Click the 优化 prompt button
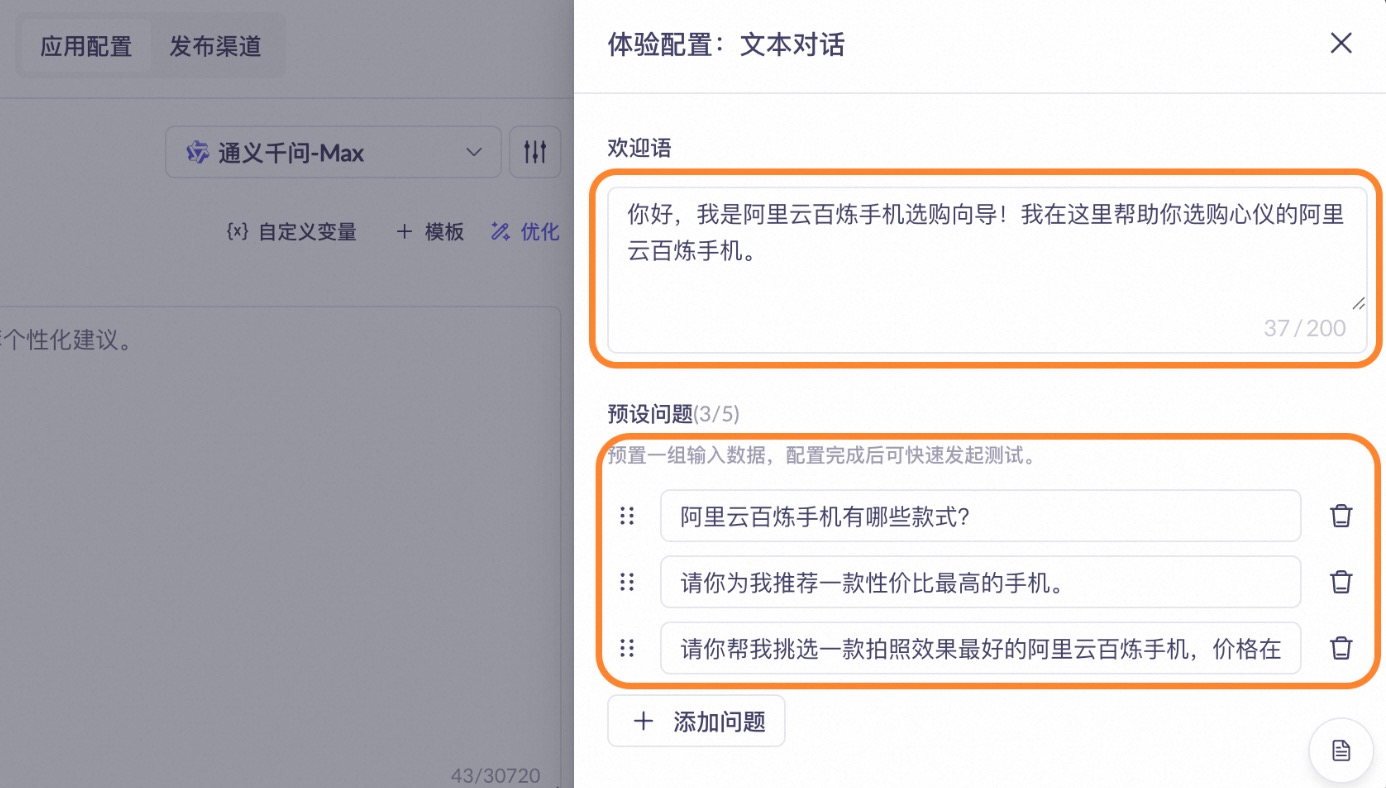Image resolution: width=1386 pixels, height=788 pixels. pos(525,232)
